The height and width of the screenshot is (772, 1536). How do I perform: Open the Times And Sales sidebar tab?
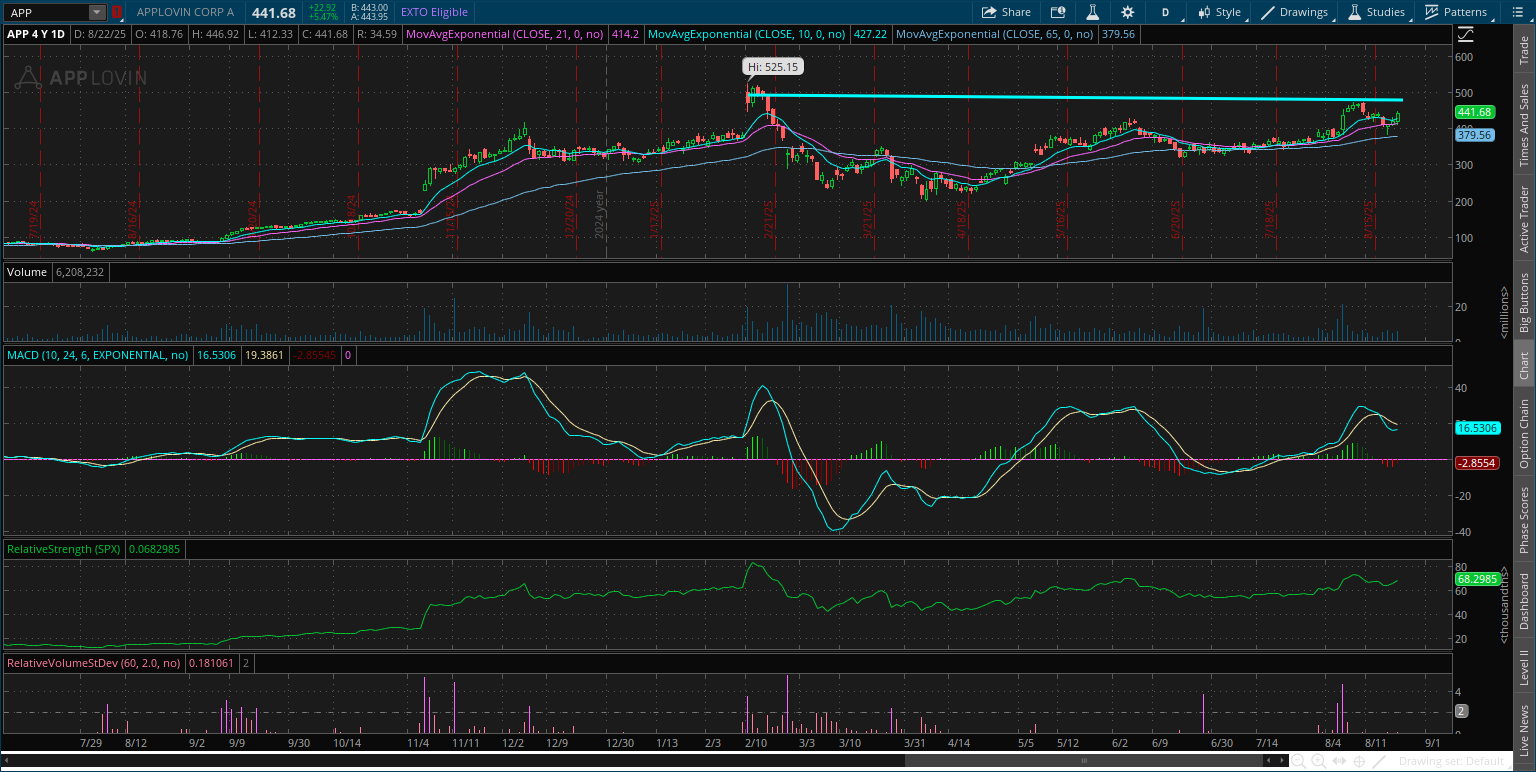point(1524,125)
